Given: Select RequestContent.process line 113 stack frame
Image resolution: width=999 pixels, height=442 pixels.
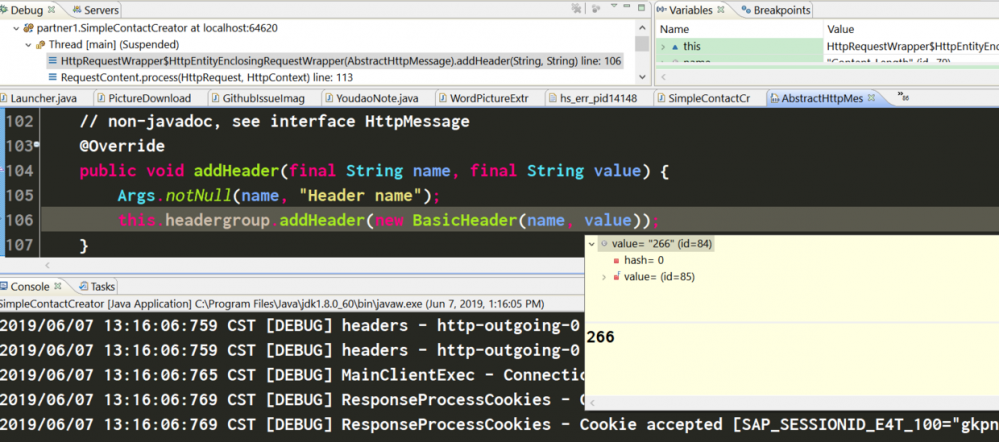Looking at the screenshot, I should [207, 78].
